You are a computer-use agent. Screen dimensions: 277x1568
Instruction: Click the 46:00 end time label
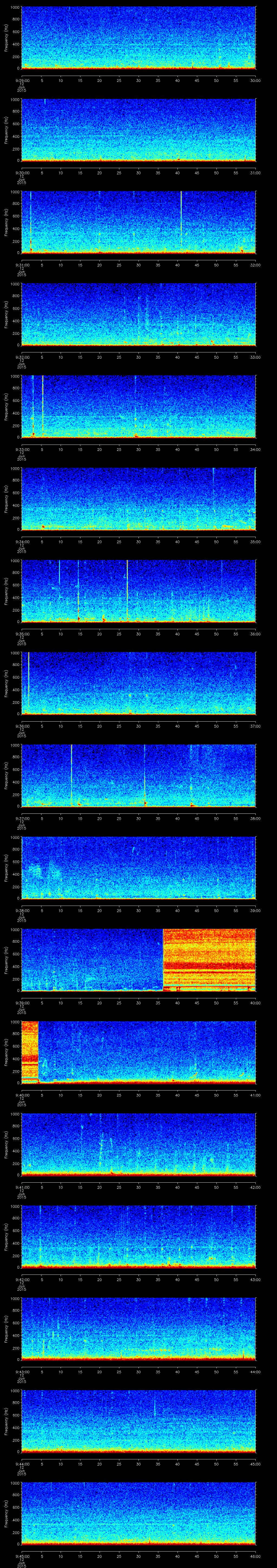click(x=256, y=1556)
